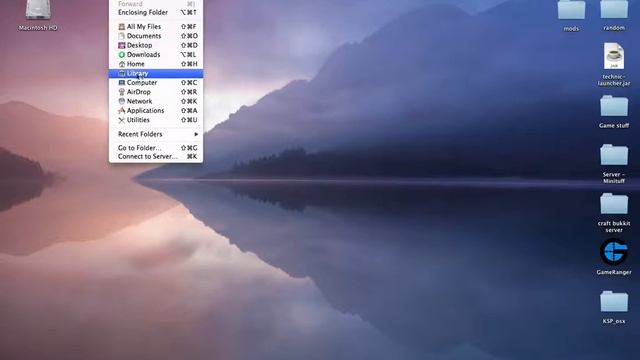Open the KSP_osx folder

(614, 302)
